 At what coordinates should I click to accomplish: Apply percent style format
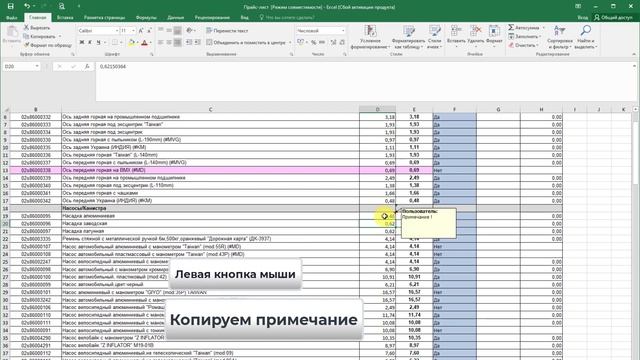[313, 42]
